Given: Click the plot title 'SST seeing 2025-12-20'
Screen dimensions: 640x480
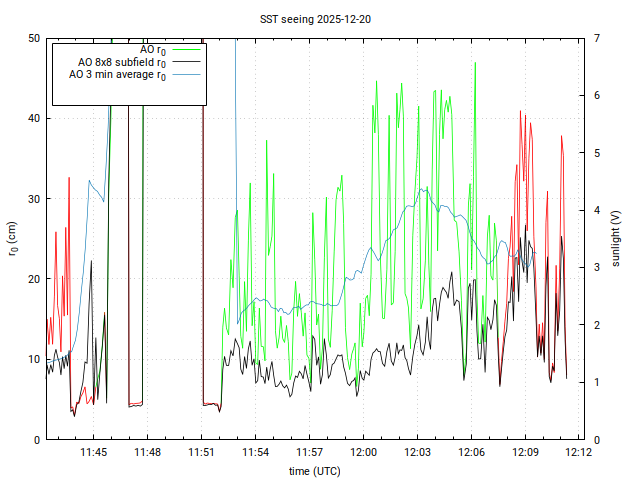Looking at the screenshot, I should pos(316,19).
